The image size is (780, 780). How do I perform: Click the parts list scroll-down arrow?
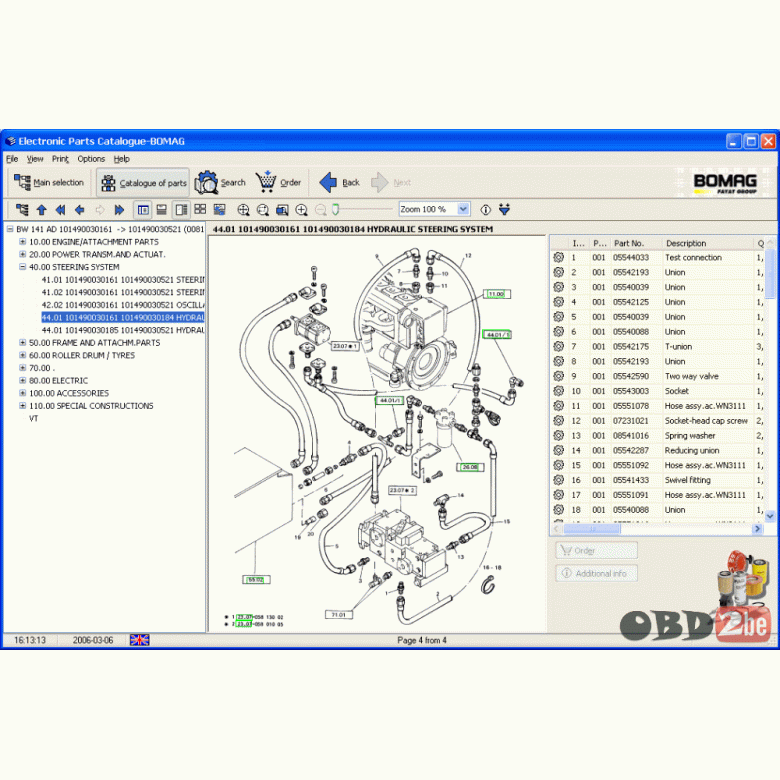[770, 516]
